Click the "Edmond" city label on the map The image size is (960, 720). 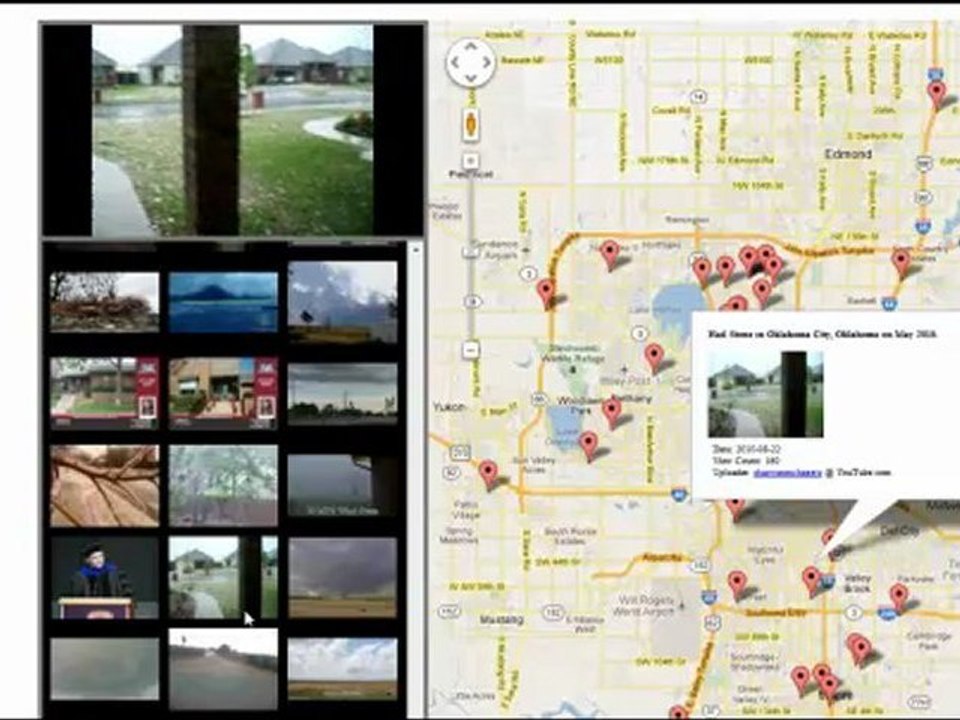(x=848, y=154)
